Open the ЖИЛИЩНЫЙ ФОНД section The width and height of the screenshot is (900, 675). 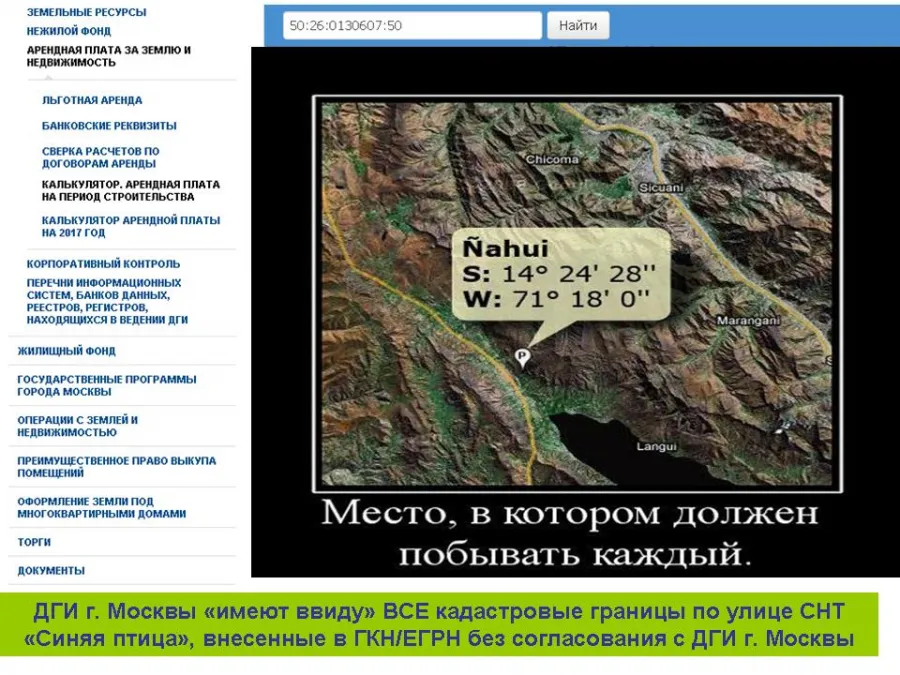[x=67, y=351]
